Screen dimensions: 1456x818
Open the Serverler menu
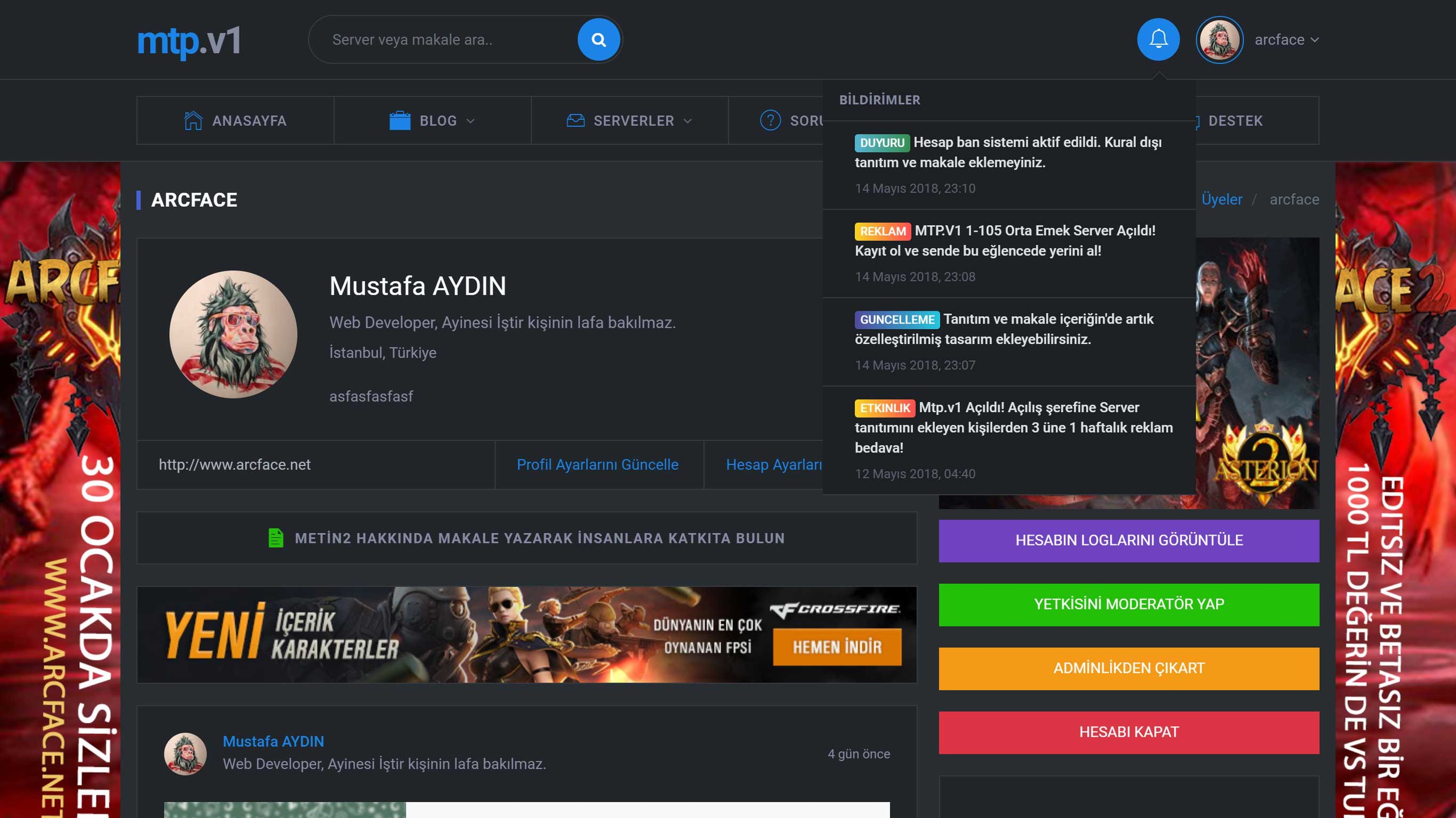click(x=630, y=121)
